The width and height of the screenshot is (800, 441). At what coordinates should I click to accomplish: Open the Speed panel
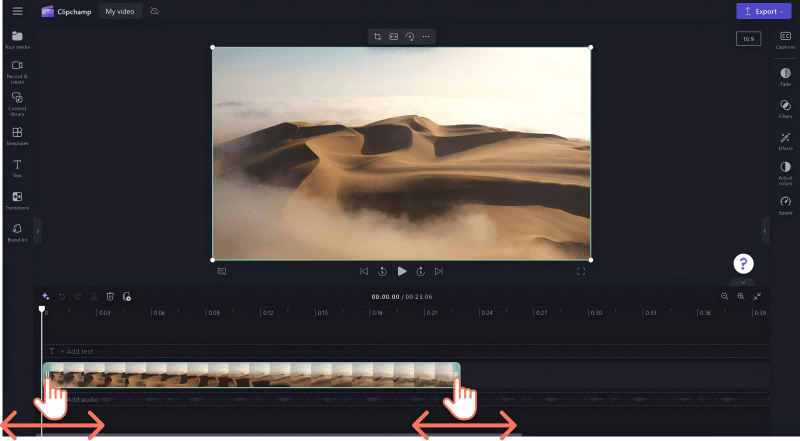click(x=785, y=206)
